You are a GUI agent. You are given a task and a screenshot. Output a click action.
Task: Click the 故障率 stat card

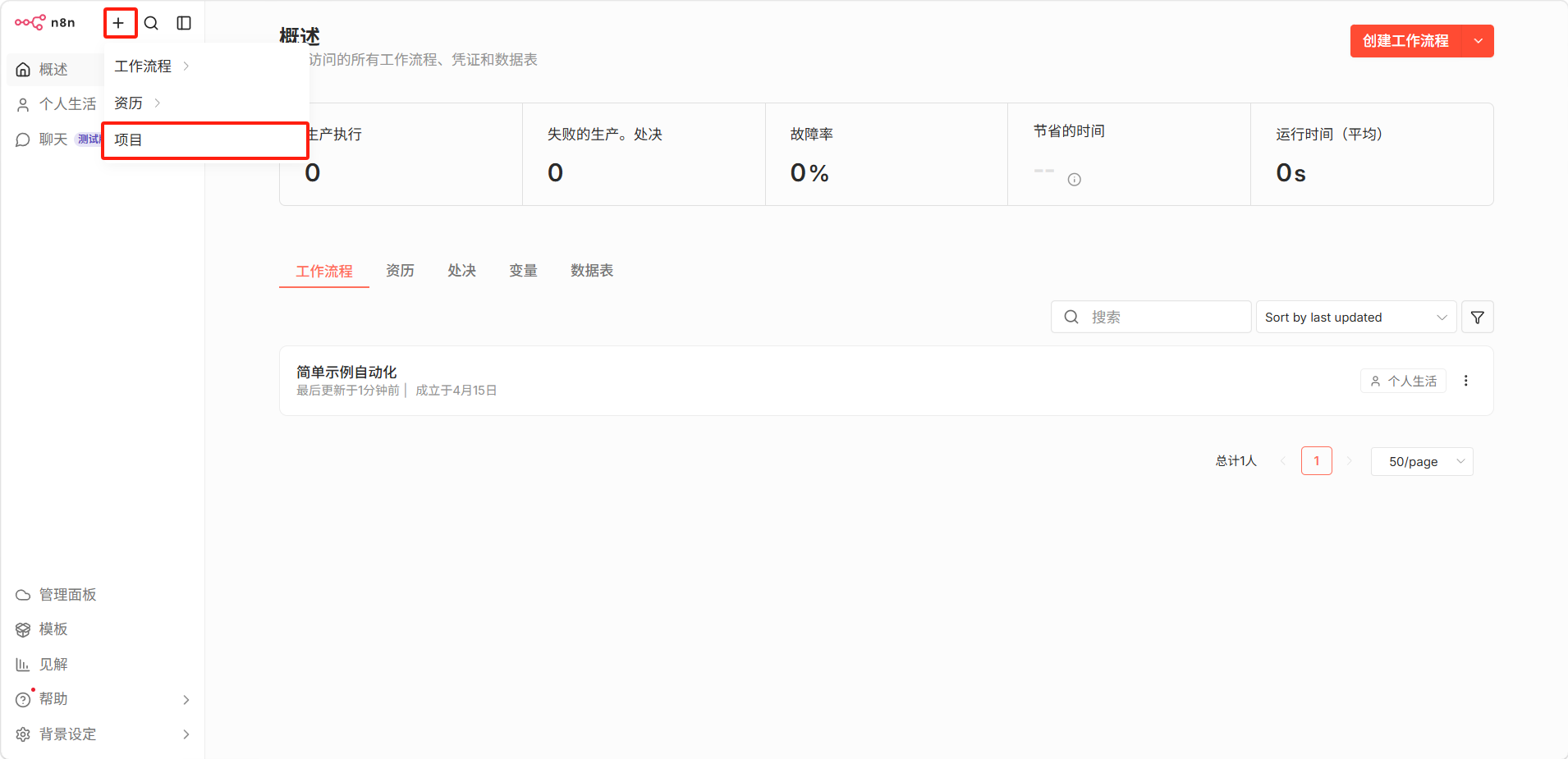(x=887, y=154)
